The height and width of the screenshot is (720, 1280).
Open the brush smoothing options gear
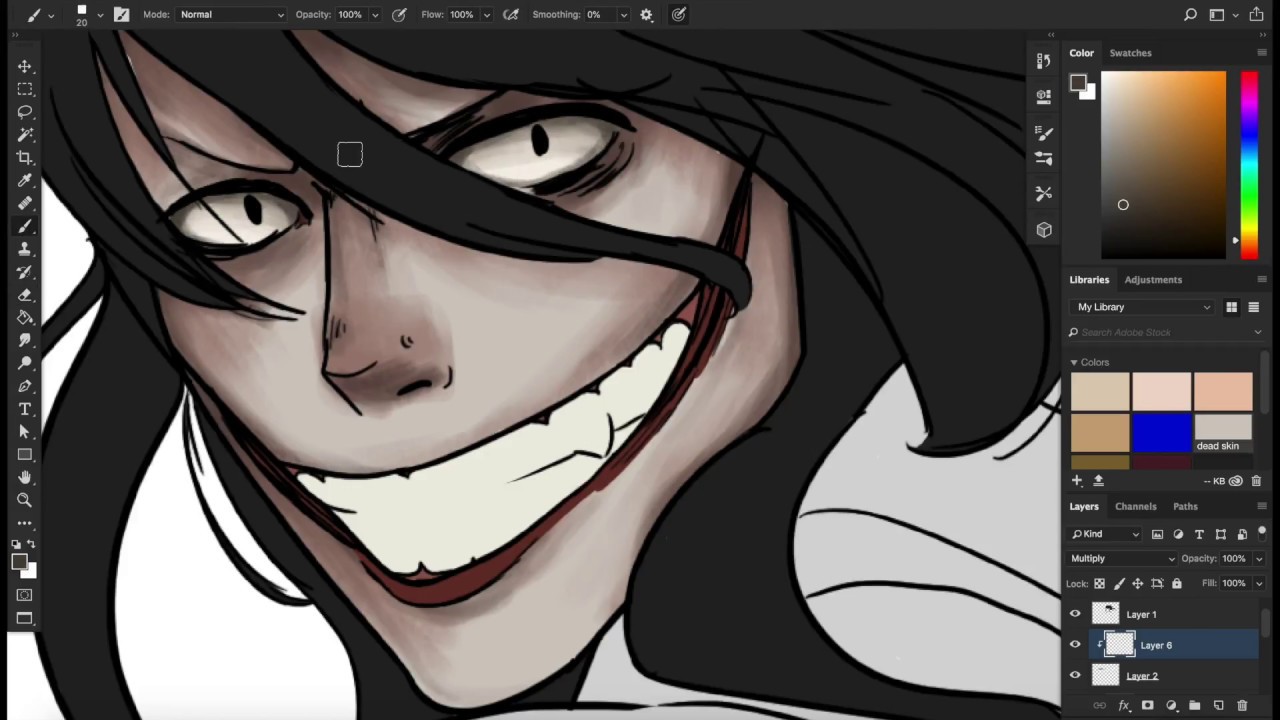(x=646, y=14)
